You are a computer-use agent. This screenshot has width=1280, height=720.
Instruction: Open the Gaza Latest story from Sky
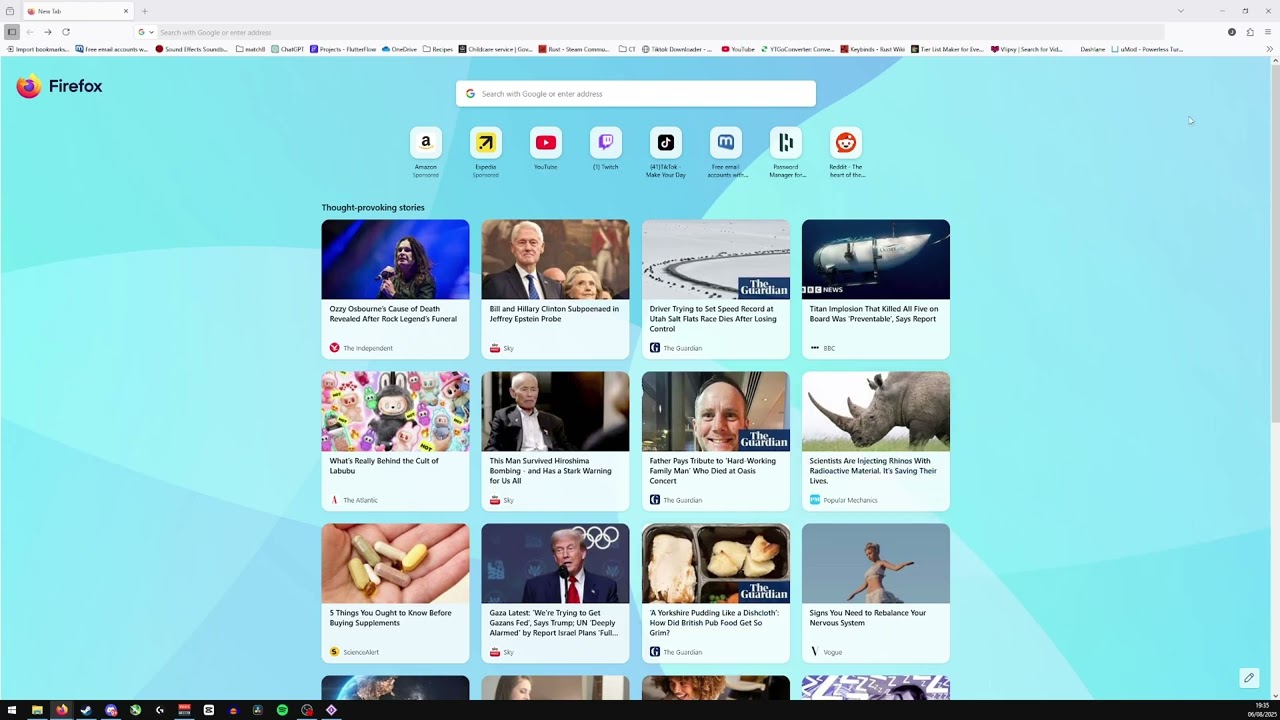(x=555, y=593)
